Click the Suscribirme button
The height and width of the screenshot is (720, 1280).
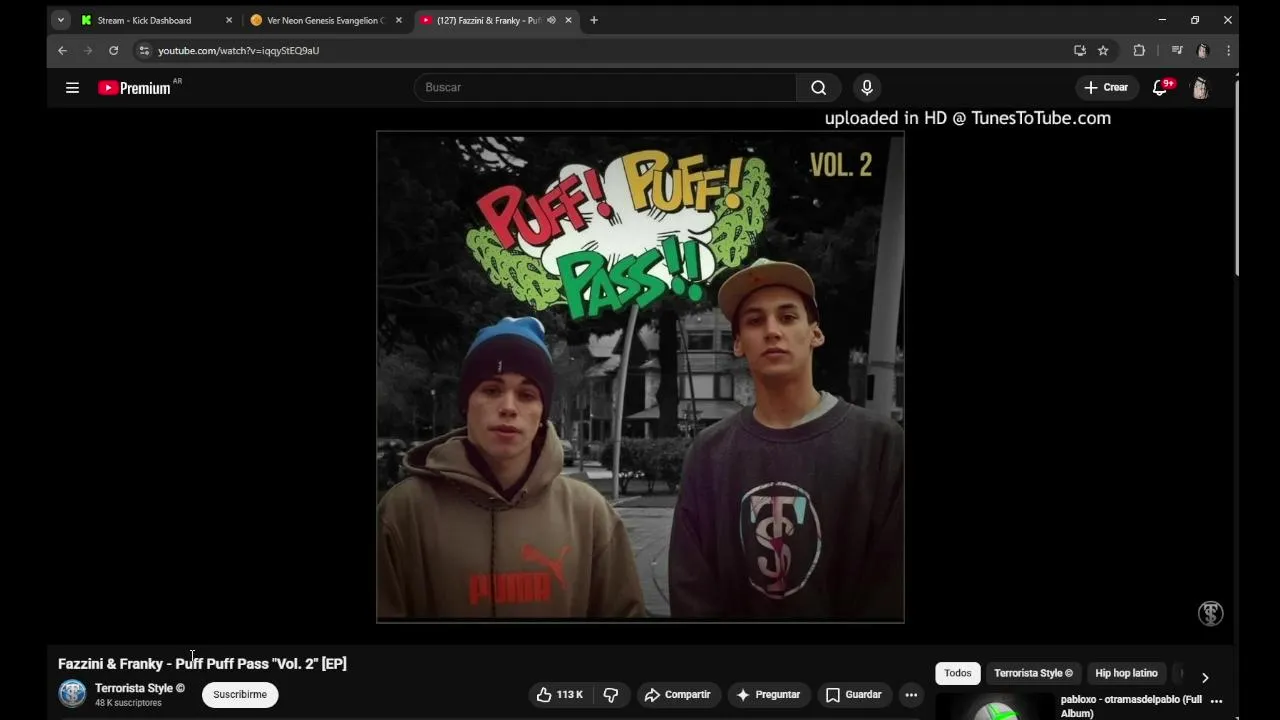coord(240,694)
